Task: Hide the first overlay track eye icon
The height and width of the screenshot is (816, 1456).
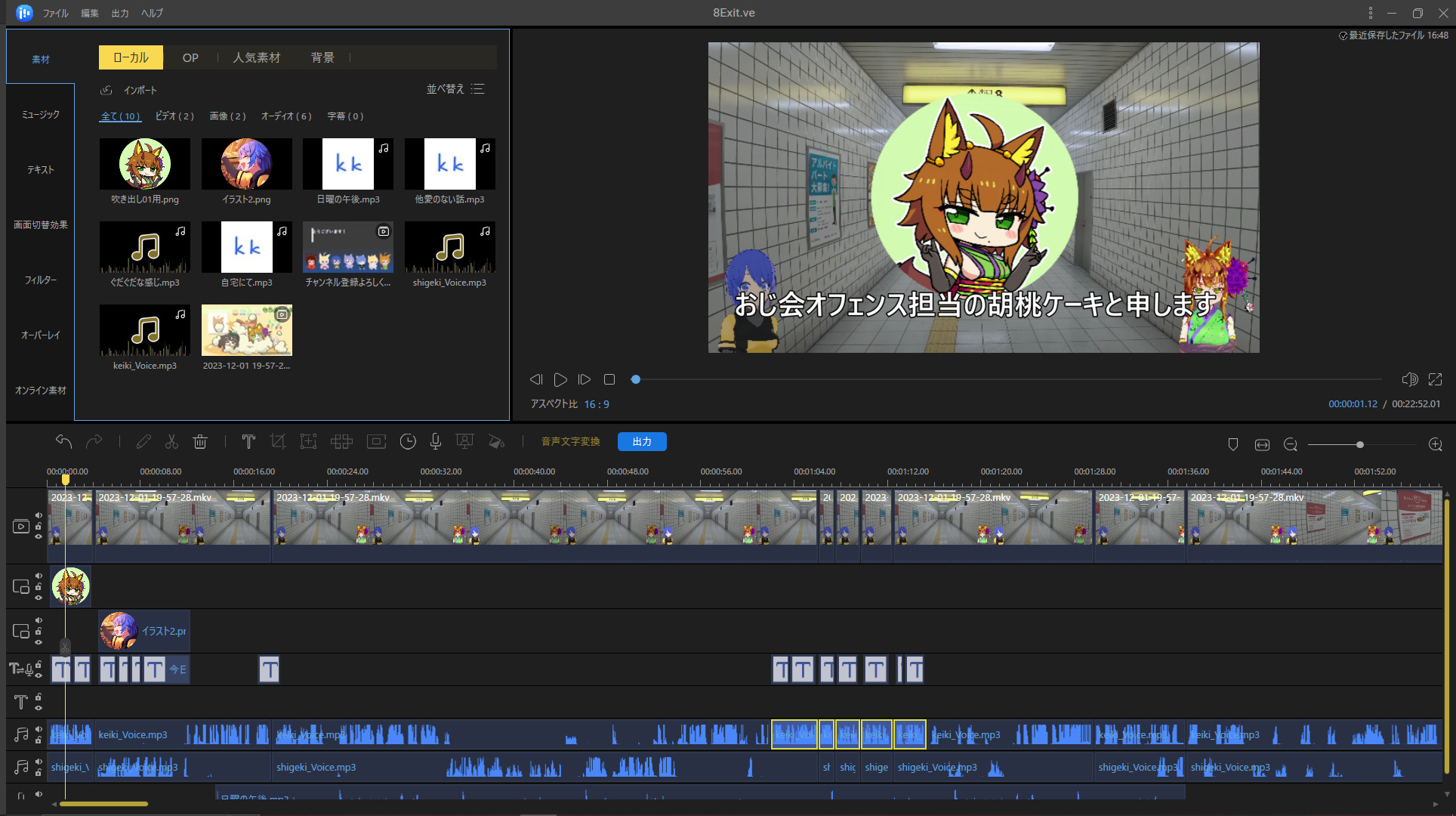Action: (39, 598)
